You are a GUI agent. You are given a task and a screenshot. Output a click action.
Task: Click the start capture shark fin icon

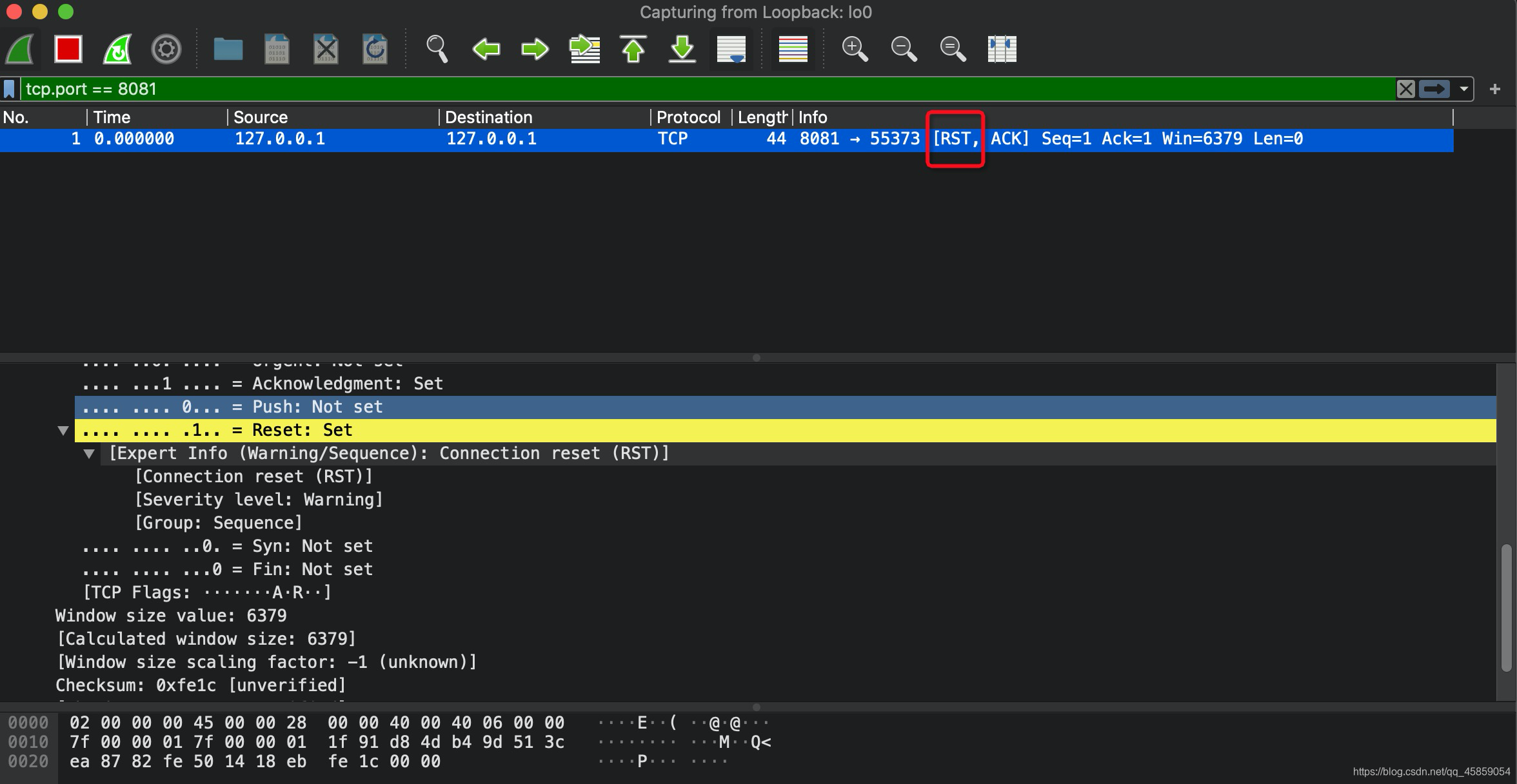coord(19,49)
